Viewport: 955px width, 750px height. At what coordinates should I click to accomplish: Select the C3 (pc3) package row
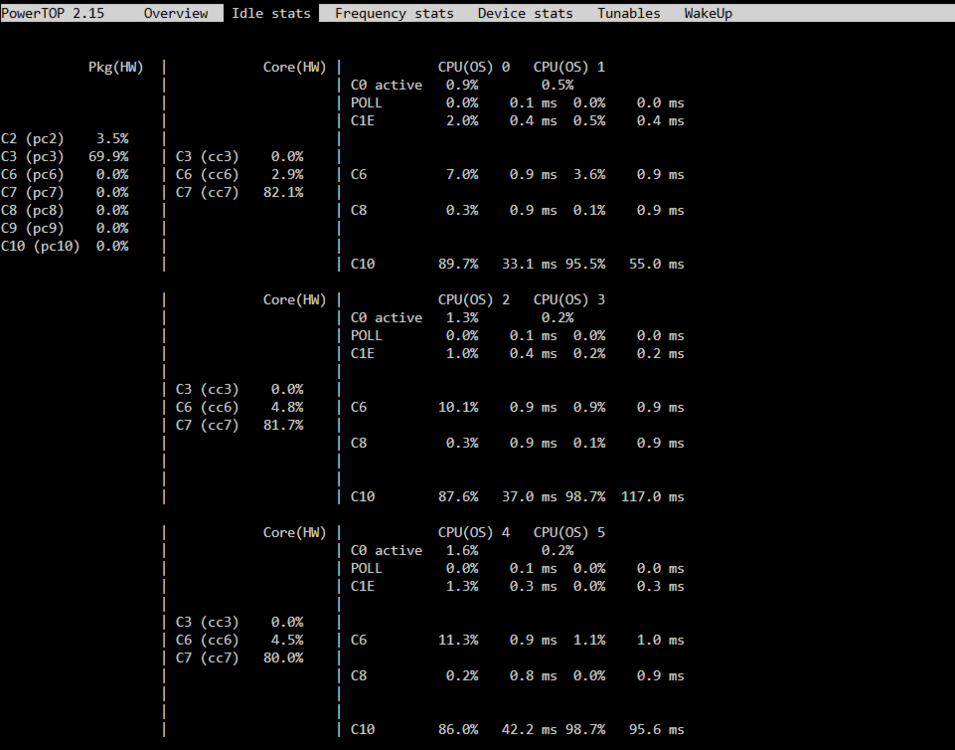tap(65, 157)
